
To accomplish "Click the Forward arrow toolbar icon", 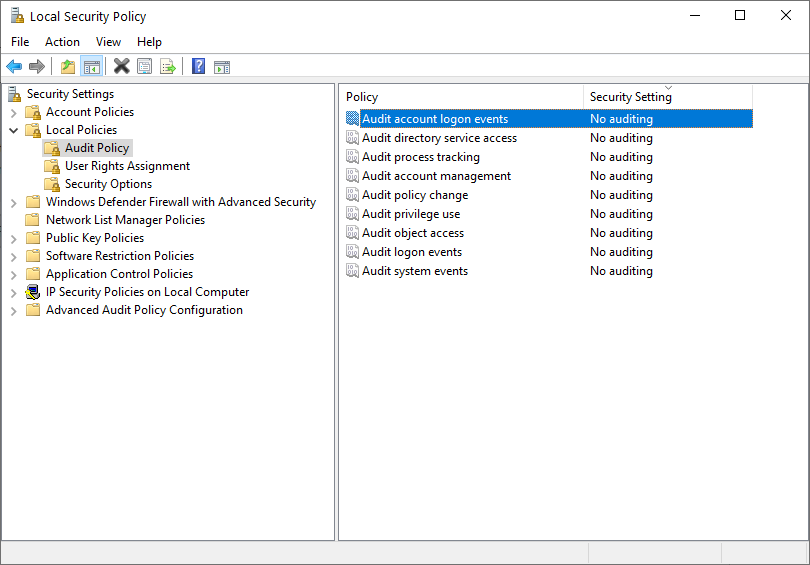I will point(37,66).
